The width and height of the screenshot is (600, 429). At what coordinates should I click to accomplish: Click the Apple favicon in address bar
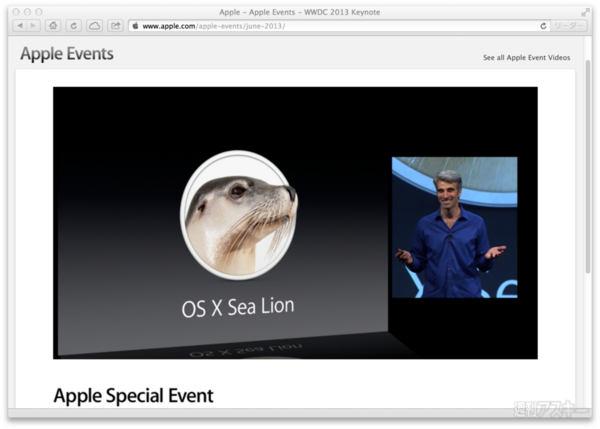(x=135, y=26)
